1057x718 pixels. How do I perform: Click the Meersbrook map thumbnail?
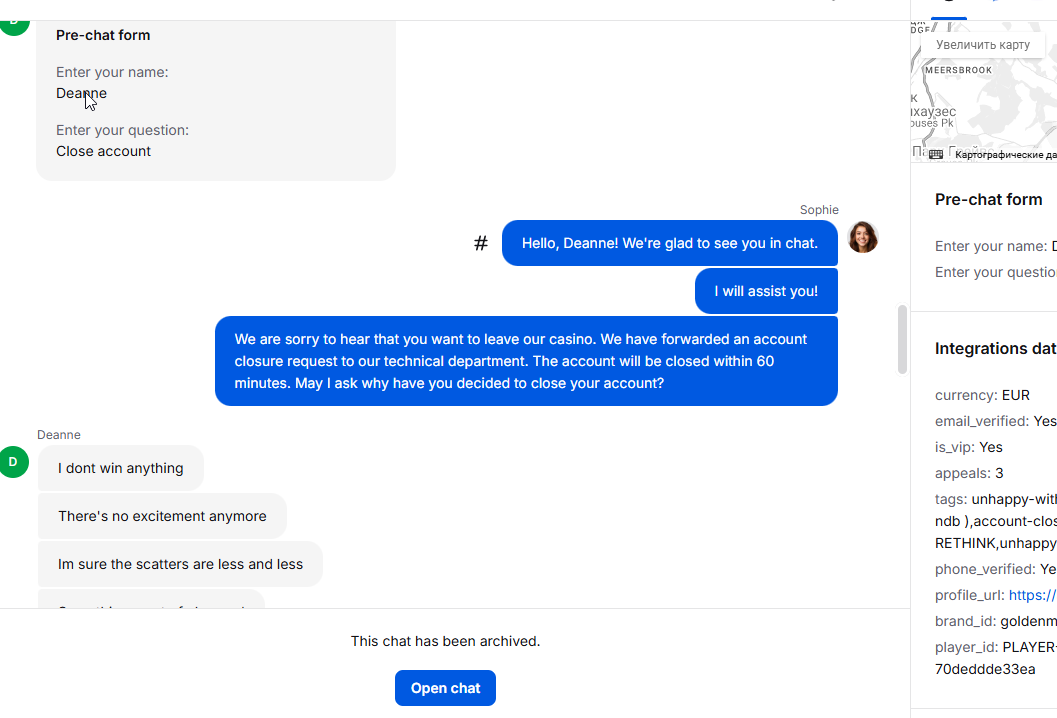(984, 91)
